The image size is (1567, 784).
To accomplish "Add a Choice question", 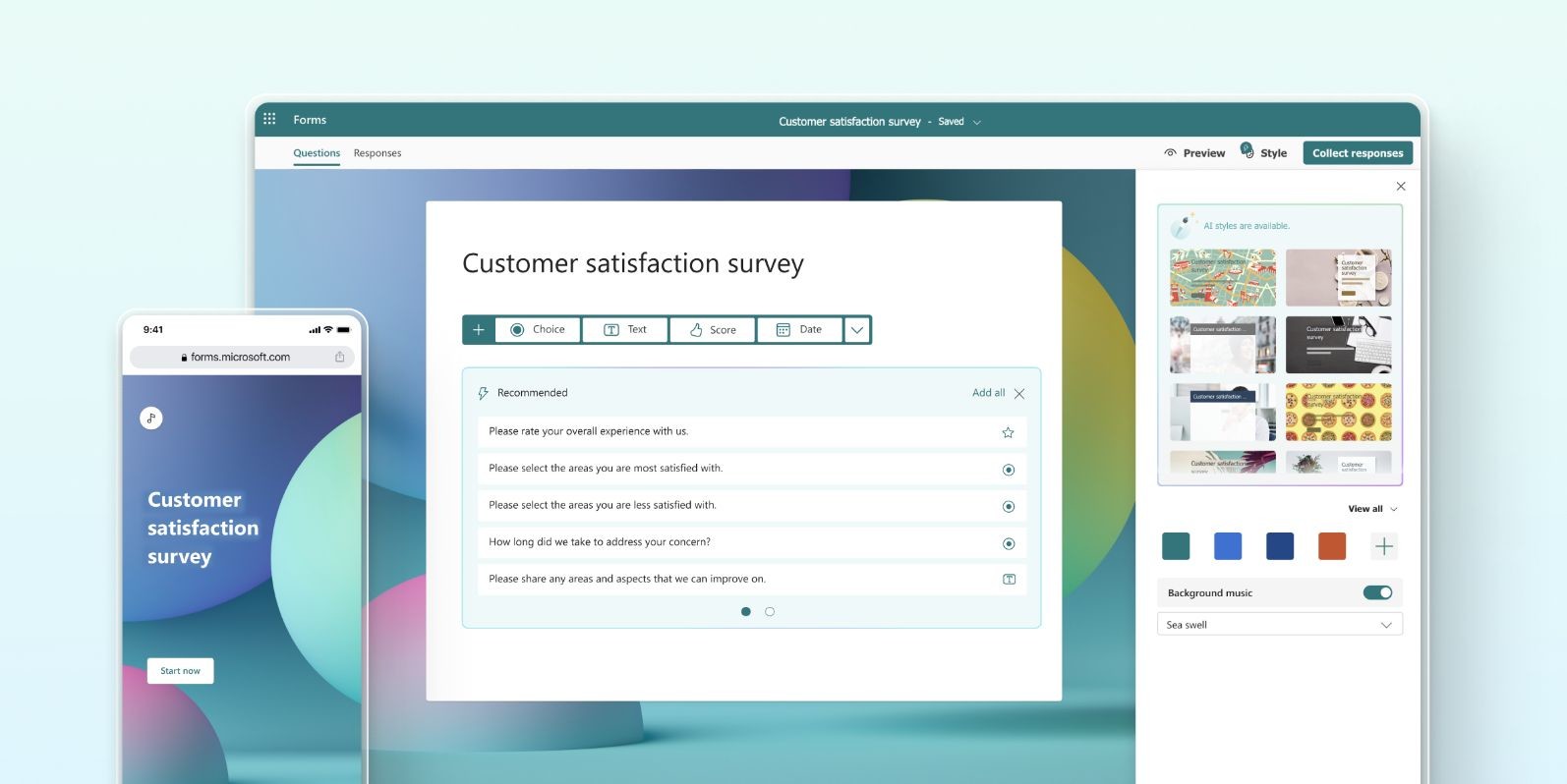I will coord(538,330).
